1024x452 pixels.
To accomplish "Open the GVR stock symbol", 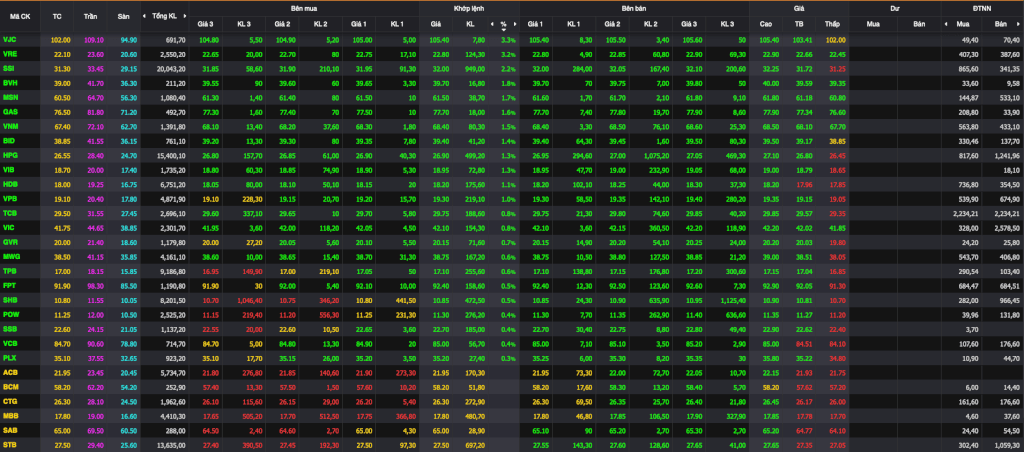I will coord(10,241).
